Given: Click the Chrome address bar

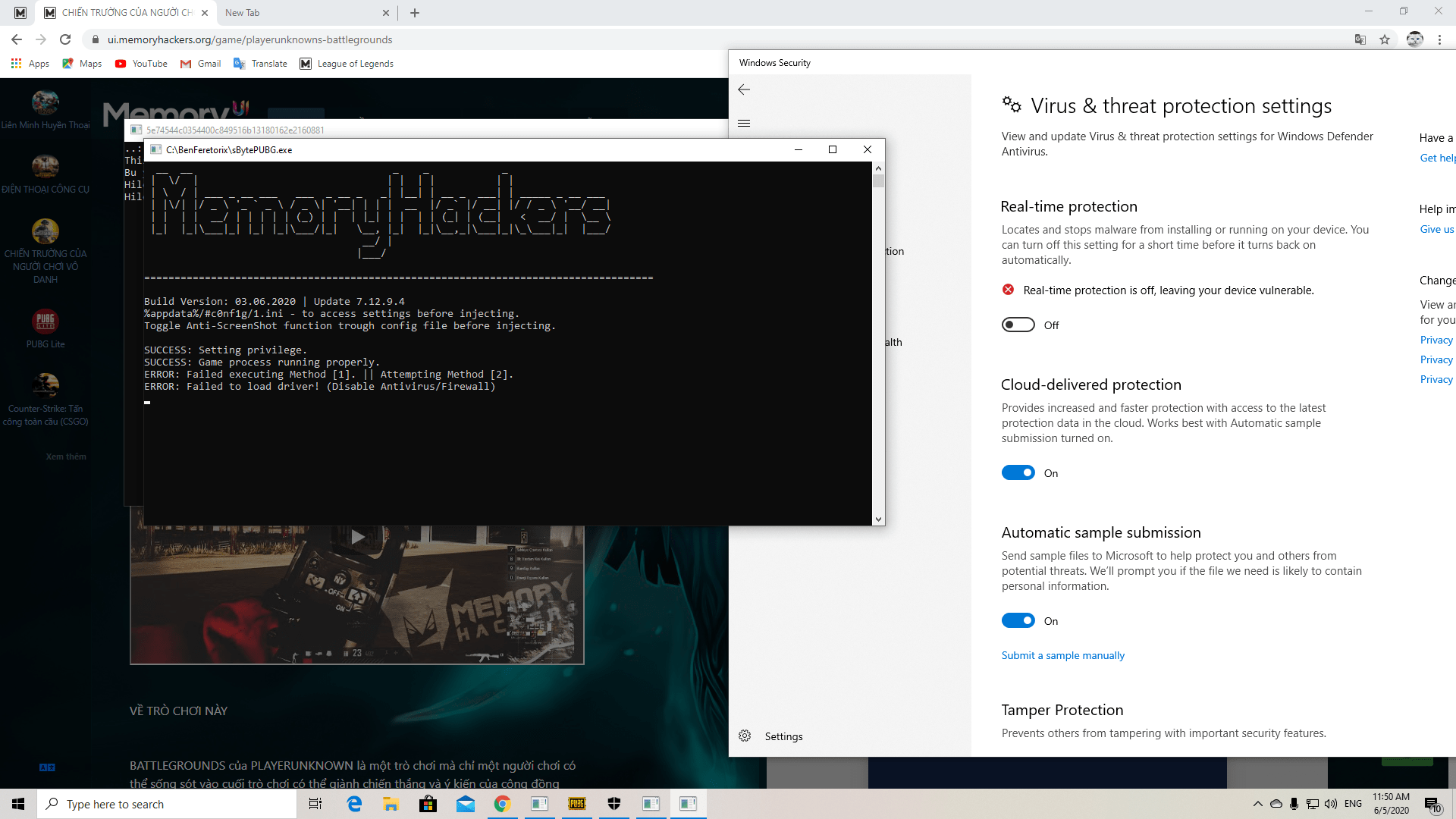Looking at the screenshot, I should 713,39.
